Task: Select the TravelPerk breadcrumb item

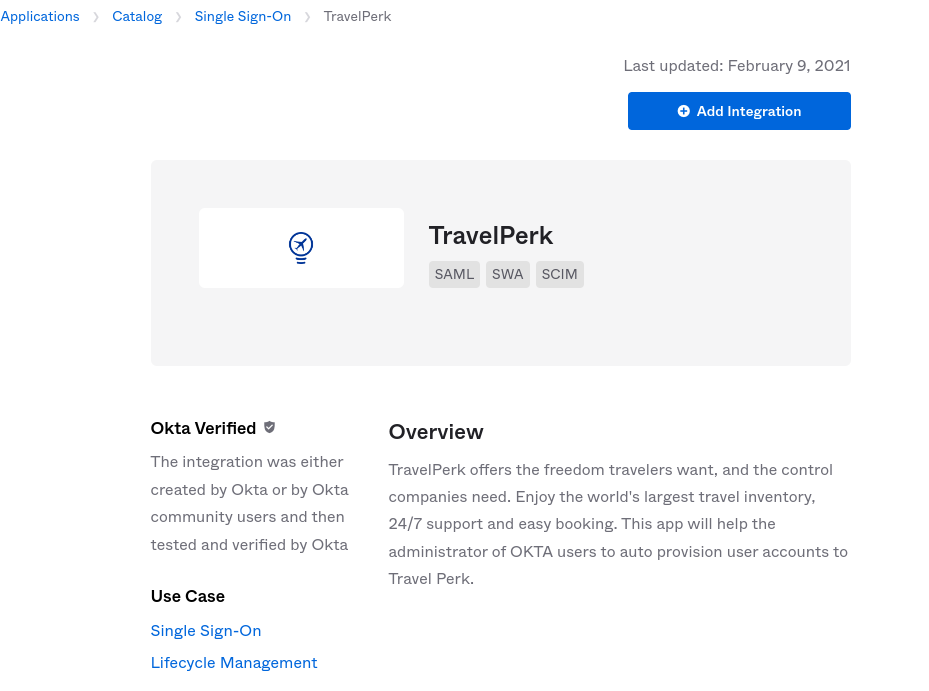Action: [x=357, y=17]
